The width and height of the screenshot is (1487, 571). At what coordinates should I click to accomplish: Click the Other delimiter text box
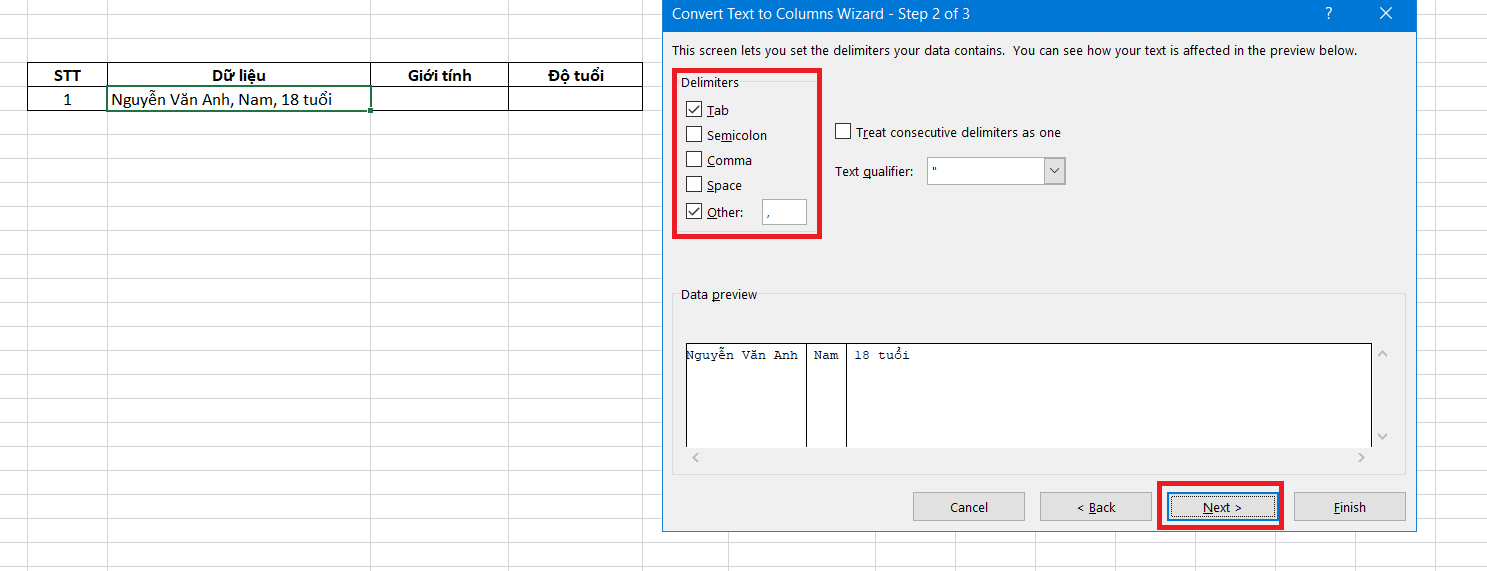pyautogui.click(x=784, y=212)
